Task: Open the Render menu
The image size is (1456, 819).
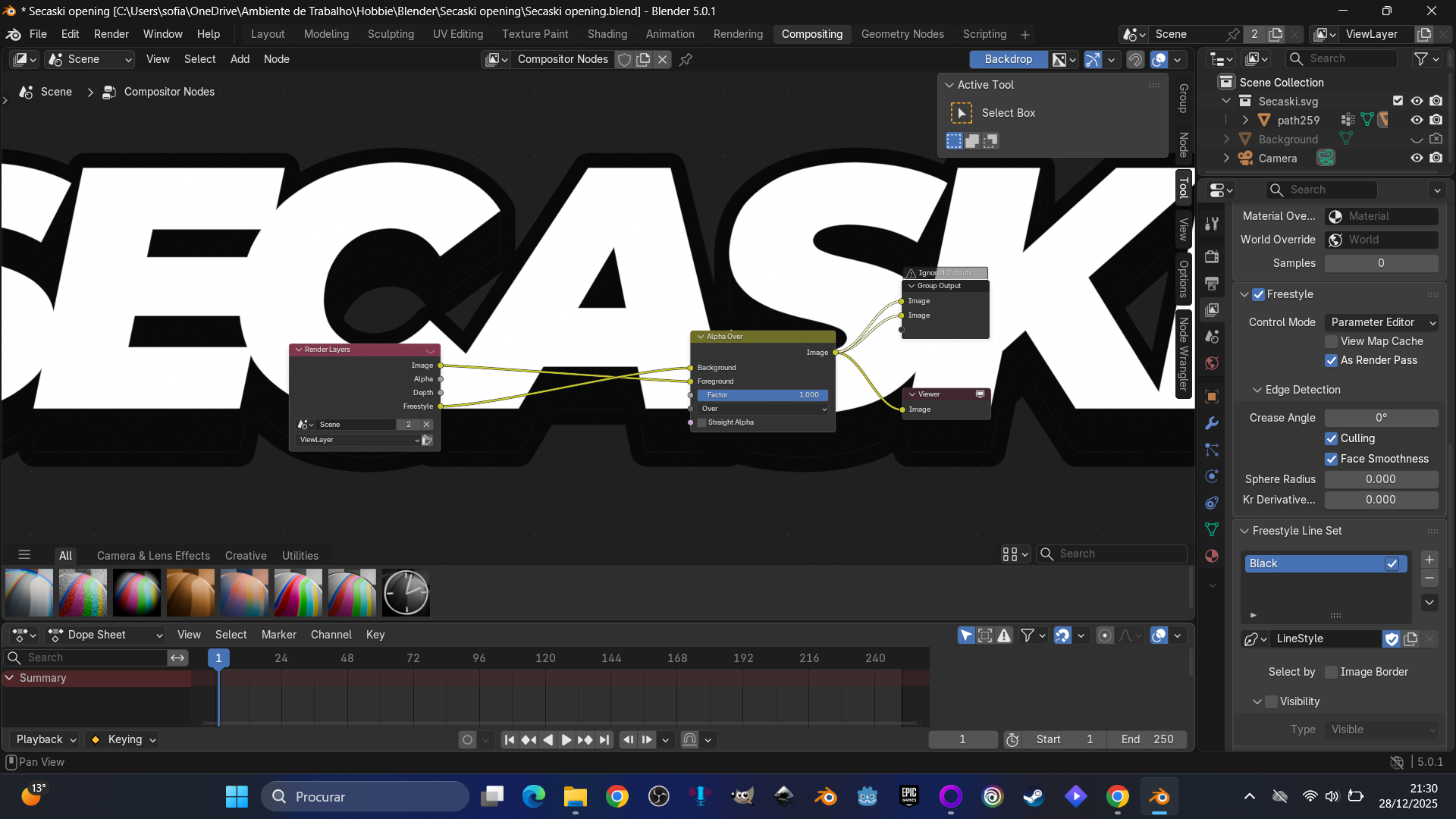Action: tap(111, 34)
